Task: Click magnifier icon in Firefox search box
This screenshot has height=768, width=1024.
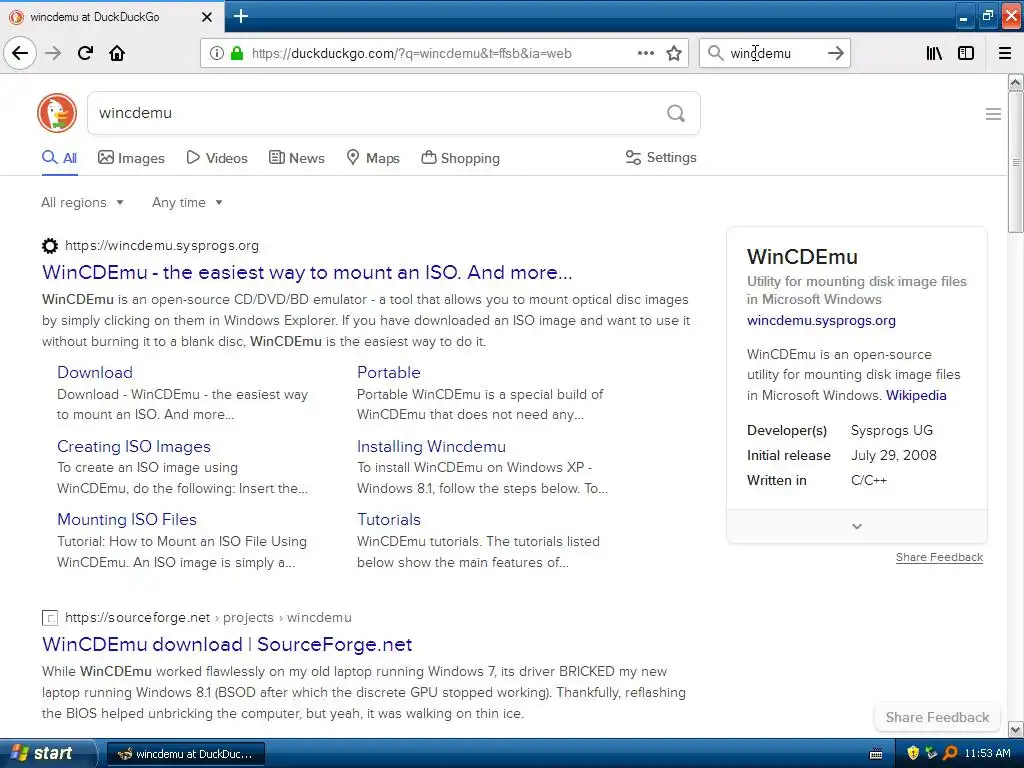Action: (715, 53)
